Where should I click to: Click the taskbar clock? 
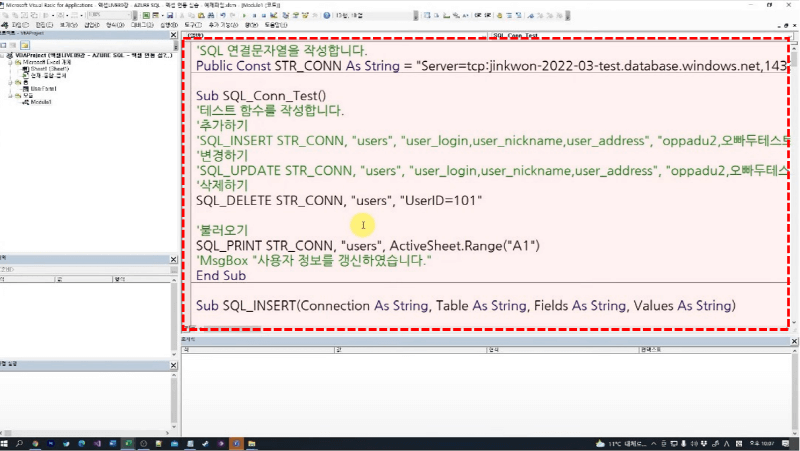click(x=762, y=444)
